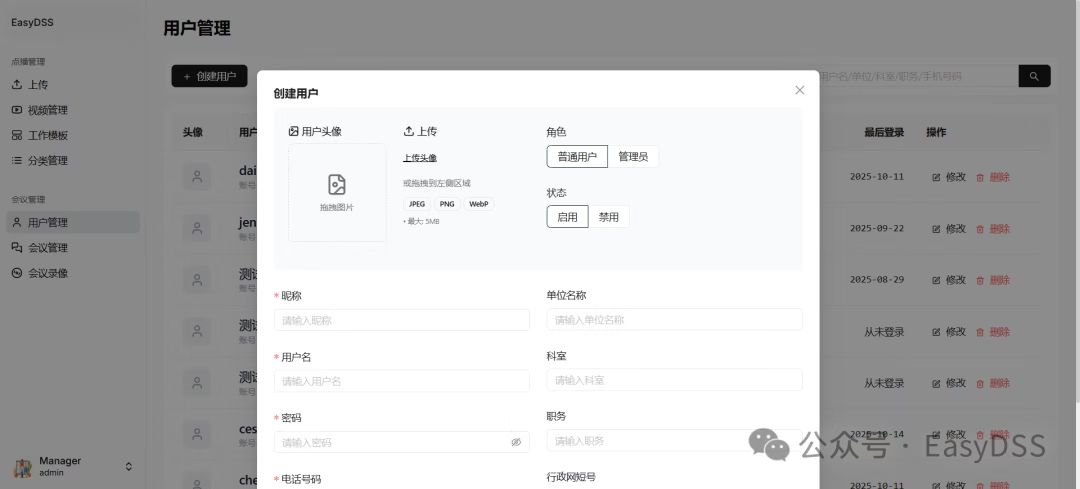Click the ces user avatar icon
The height and width of the screenshot is (489, 1080).
click(197, 435)
